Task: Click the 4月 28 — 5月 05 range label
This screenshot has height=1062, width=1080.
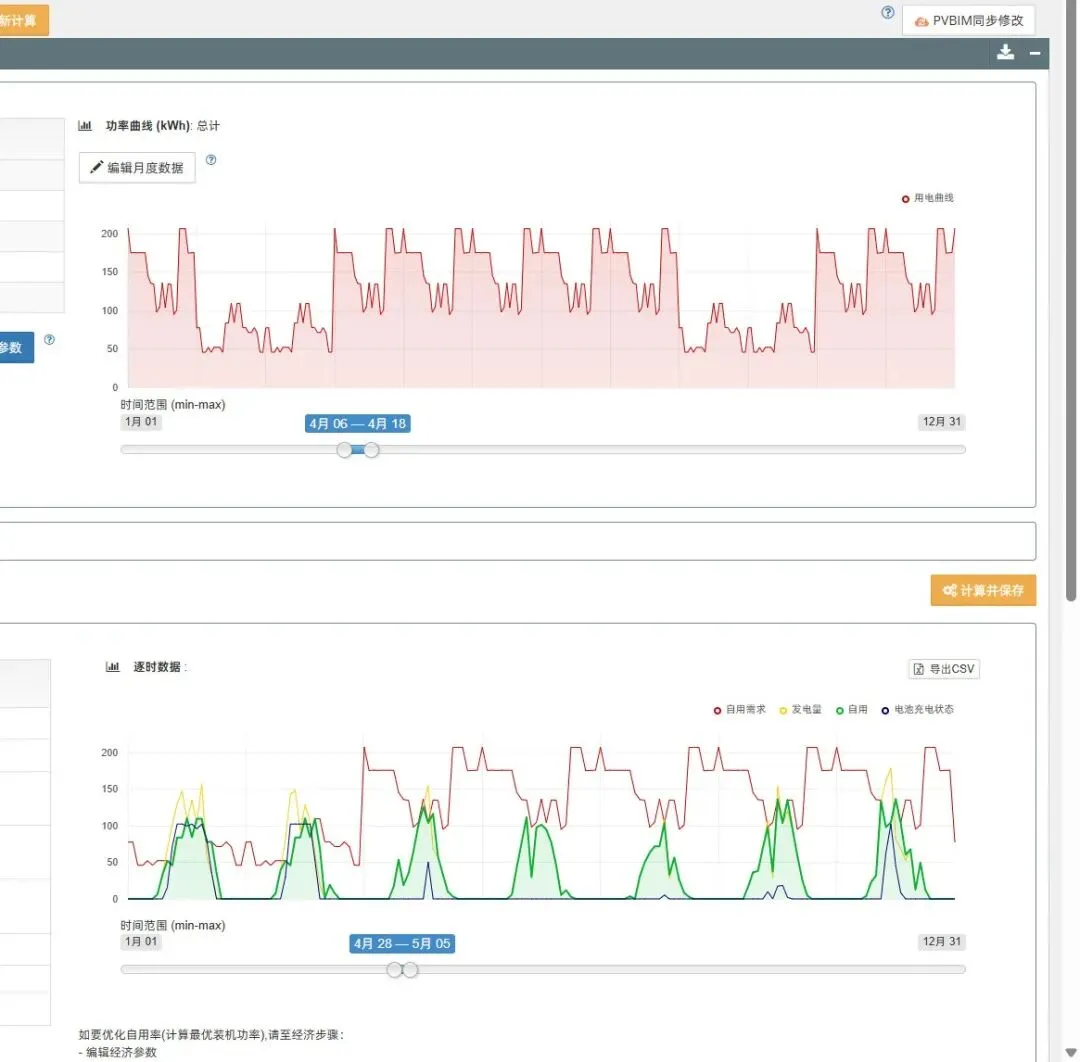Action: click(402, 944)
